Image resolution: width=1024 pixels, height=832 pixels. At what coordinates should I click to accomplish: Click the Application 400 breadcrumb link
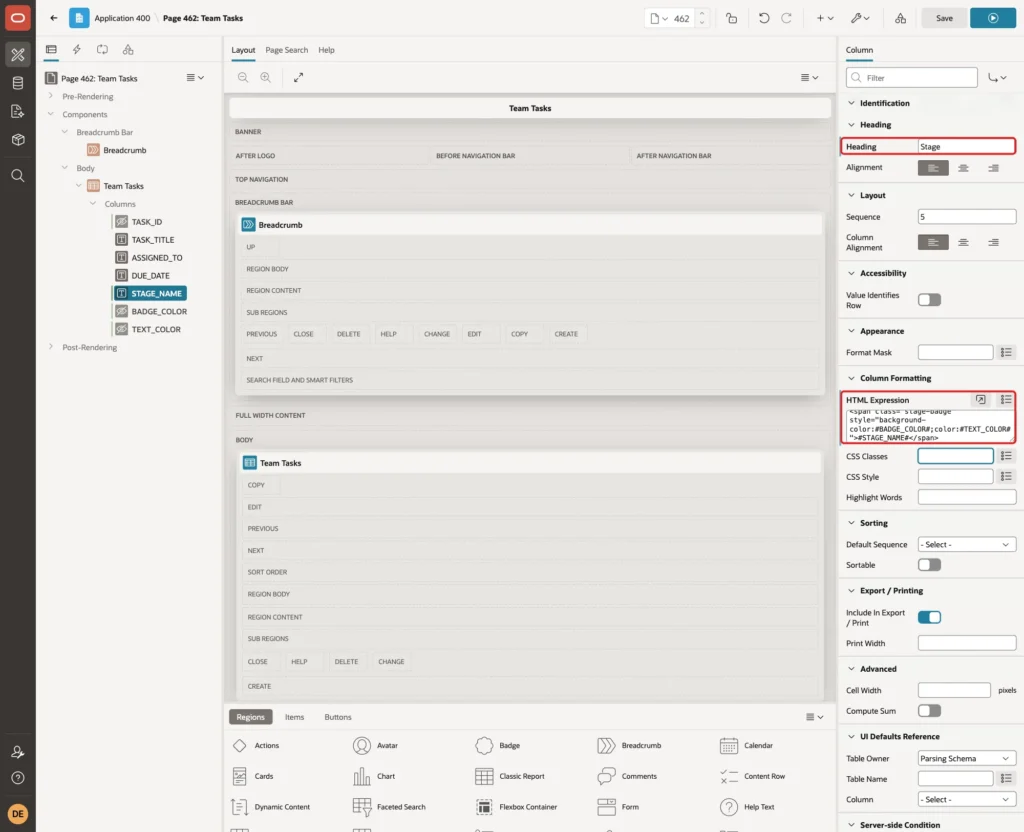(122, 18)
